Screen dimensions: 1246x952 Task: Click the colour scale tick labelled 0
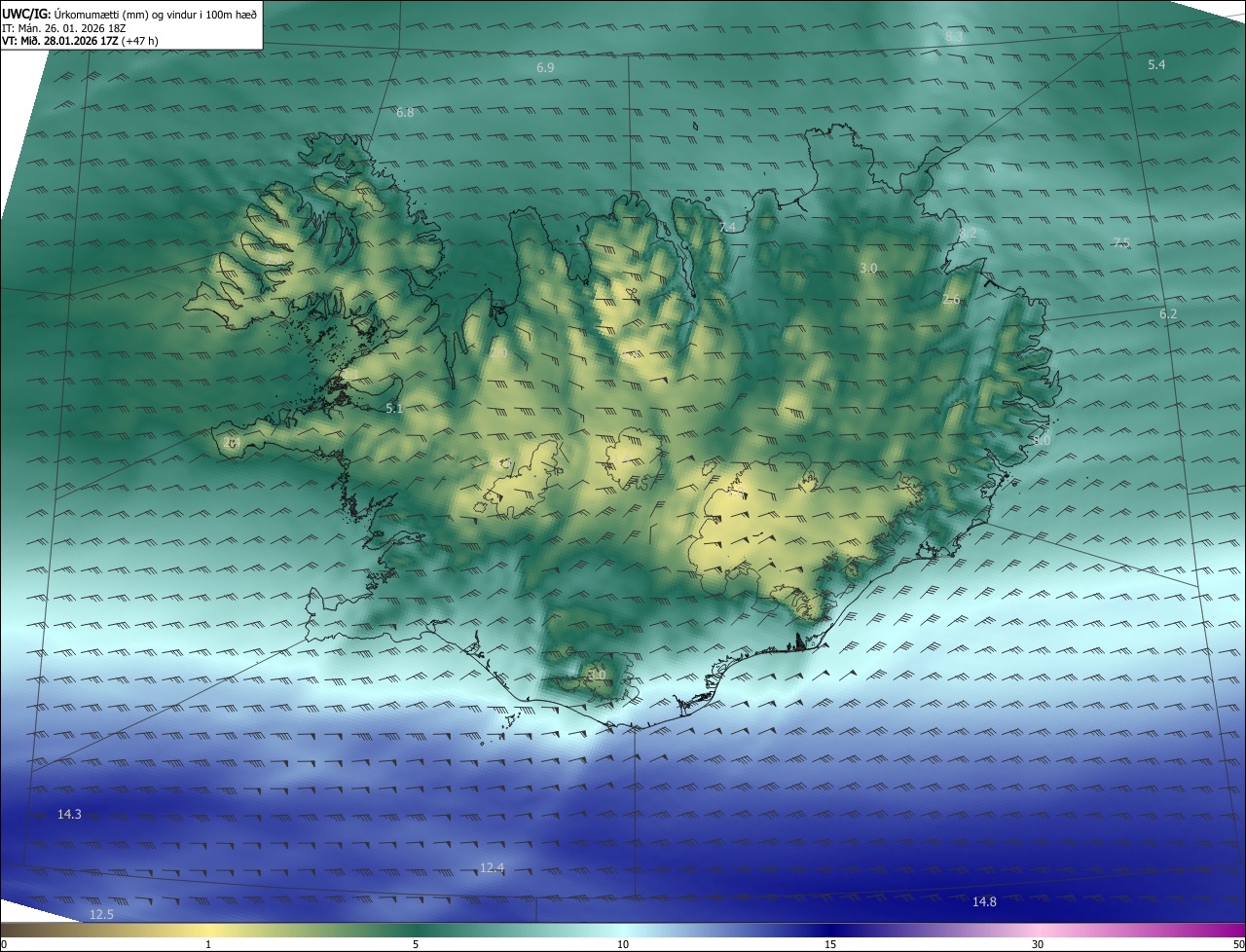3,944
